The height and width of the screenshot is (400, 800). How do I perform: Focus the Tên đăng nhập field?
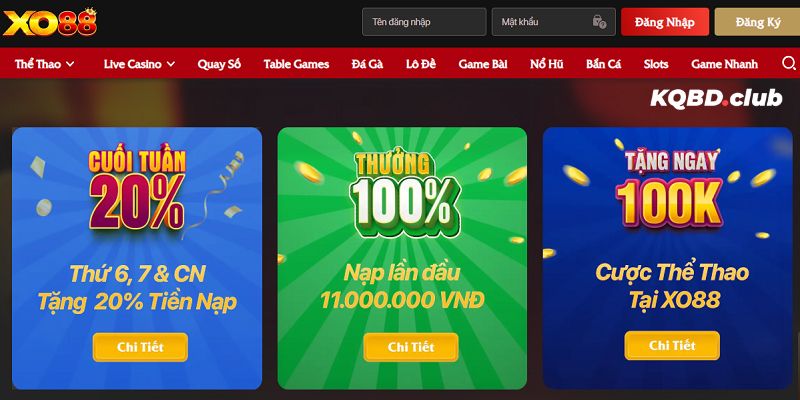pos(424,22)
